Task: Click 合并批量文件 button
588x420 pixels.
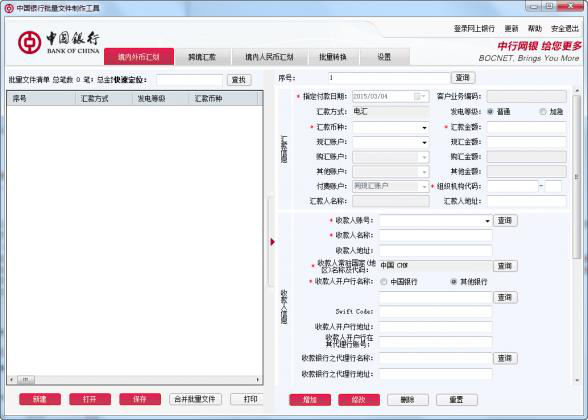Action: click(195, 399)
